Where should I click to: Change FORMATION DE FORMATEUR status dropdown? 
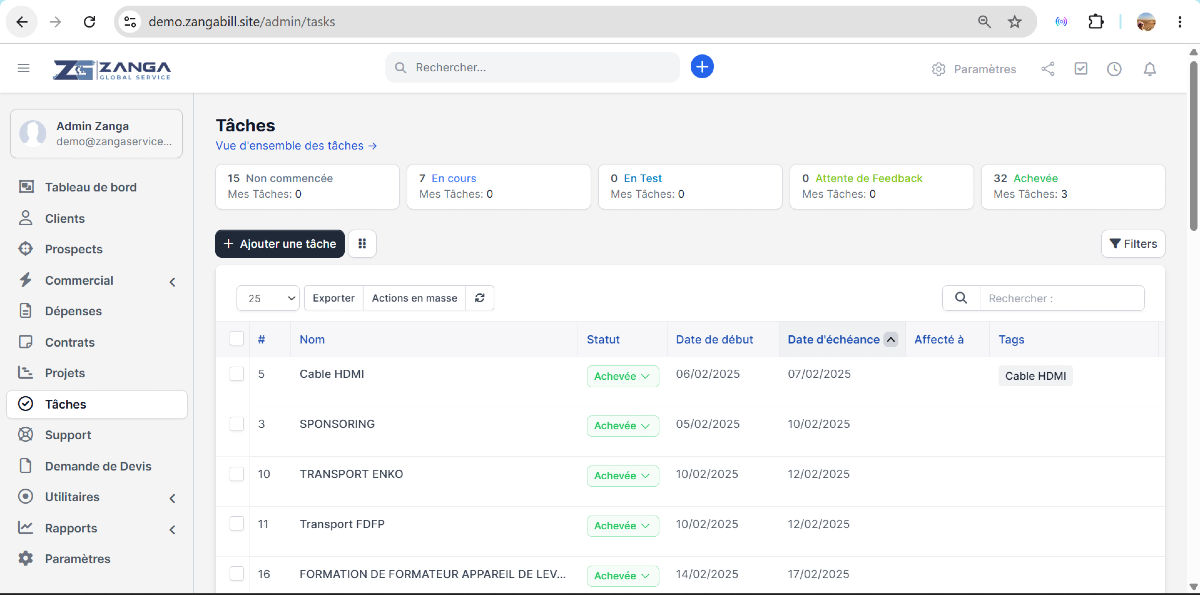(623, 576)
